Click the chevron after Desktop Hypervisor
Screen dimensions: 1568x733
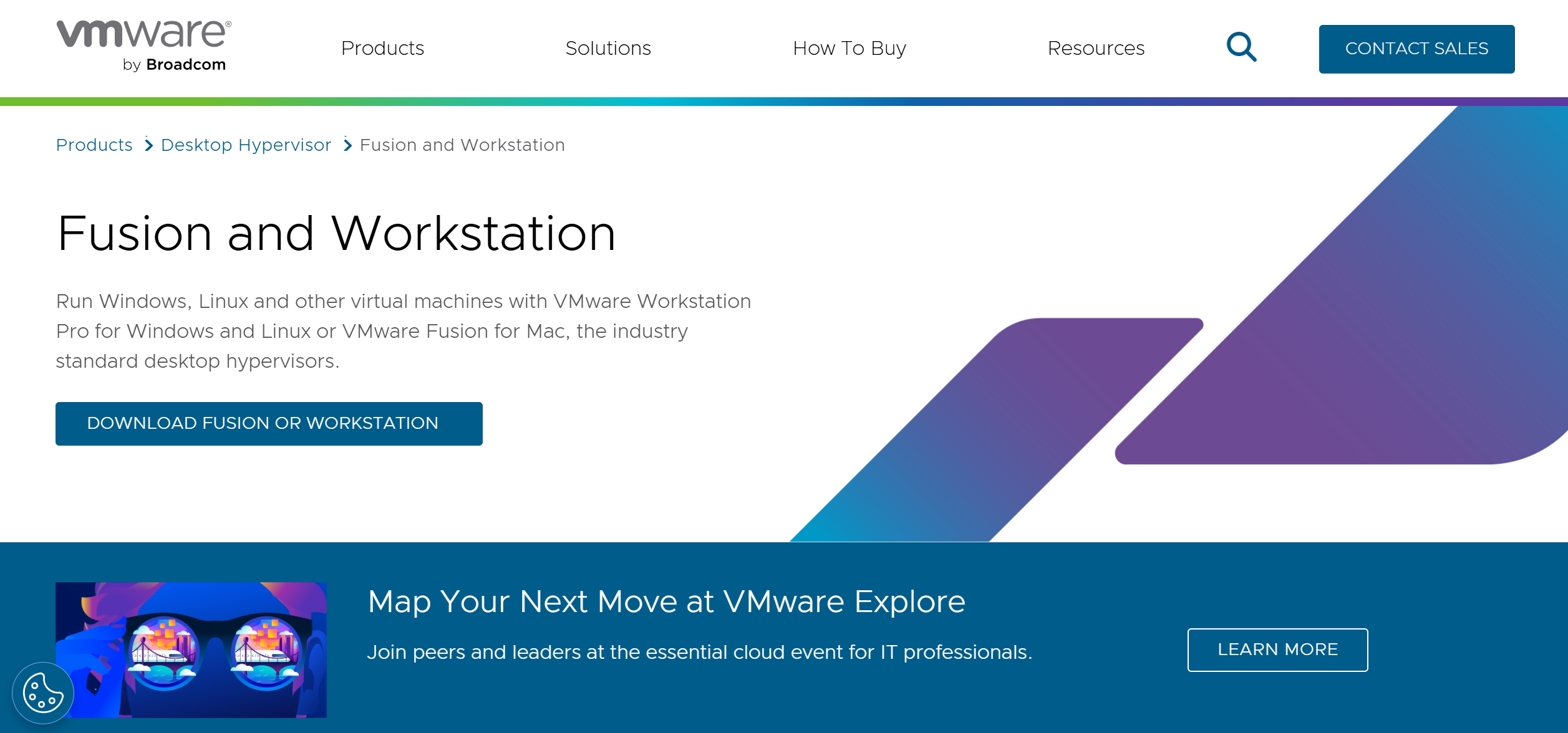tap(347, 145)
